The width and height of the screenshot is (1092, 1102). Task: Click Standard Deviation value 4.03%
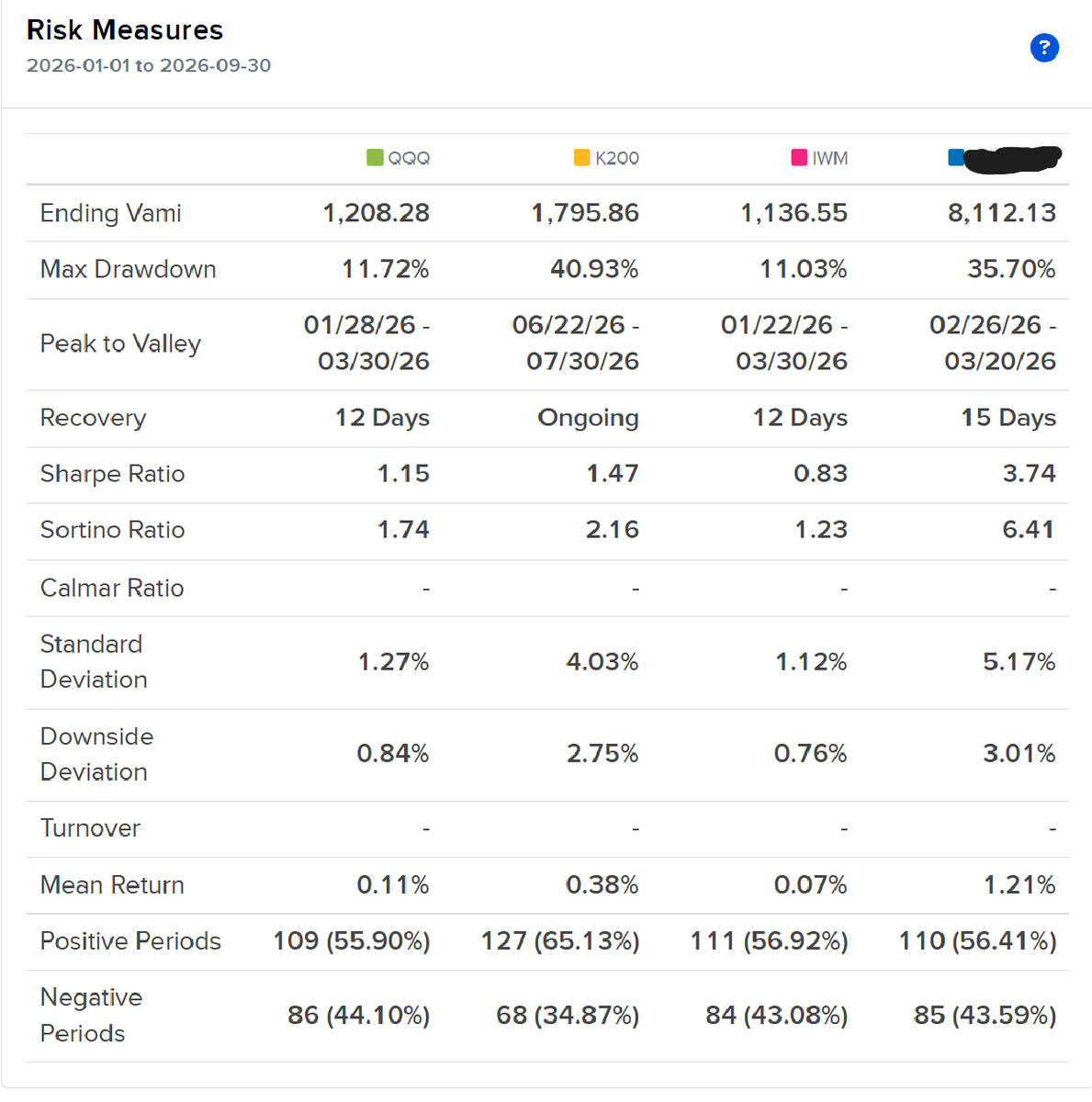pos(602,662)
